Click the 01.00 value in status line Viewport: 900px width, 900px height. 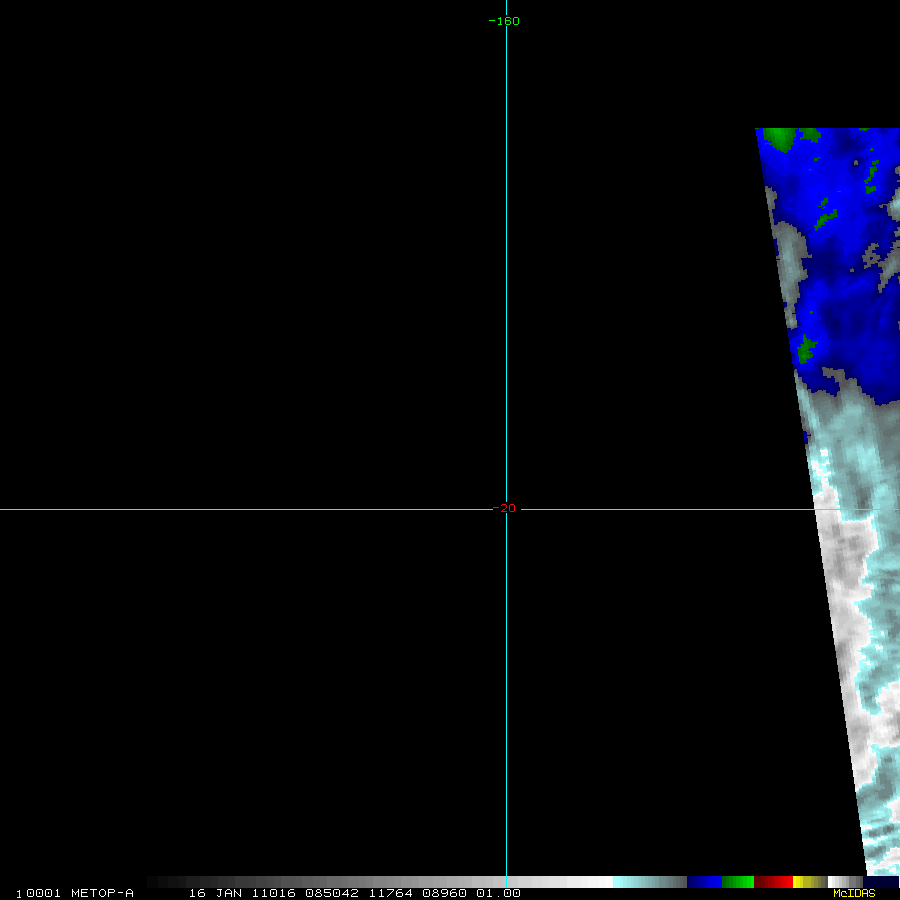497,893
